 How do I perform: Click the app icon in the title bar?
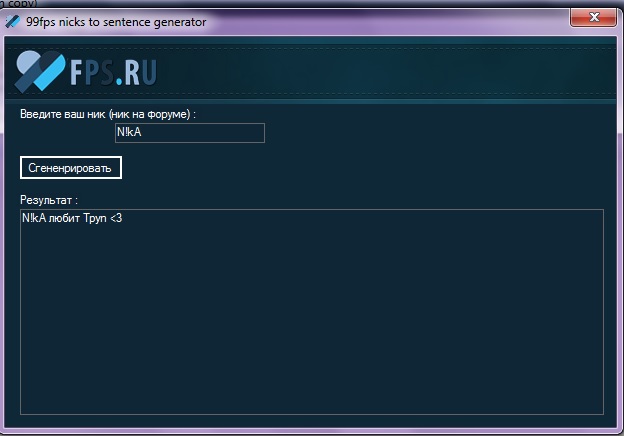(x=12, y=21)
